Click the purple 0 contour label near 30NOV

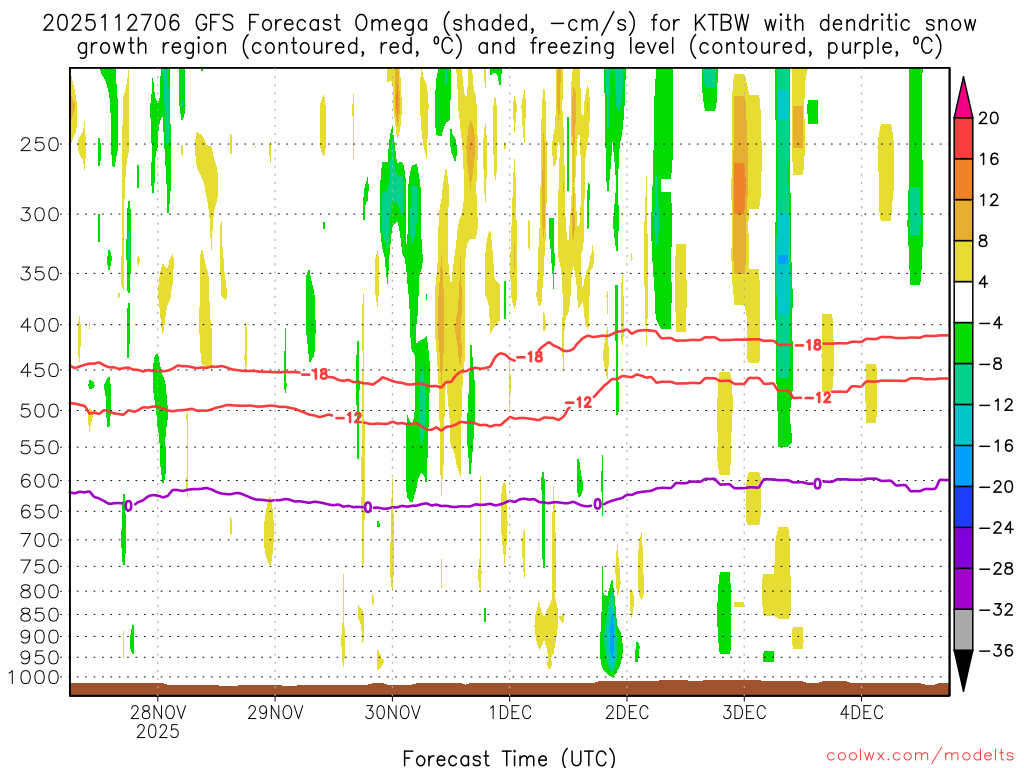(x=368, y=507)
